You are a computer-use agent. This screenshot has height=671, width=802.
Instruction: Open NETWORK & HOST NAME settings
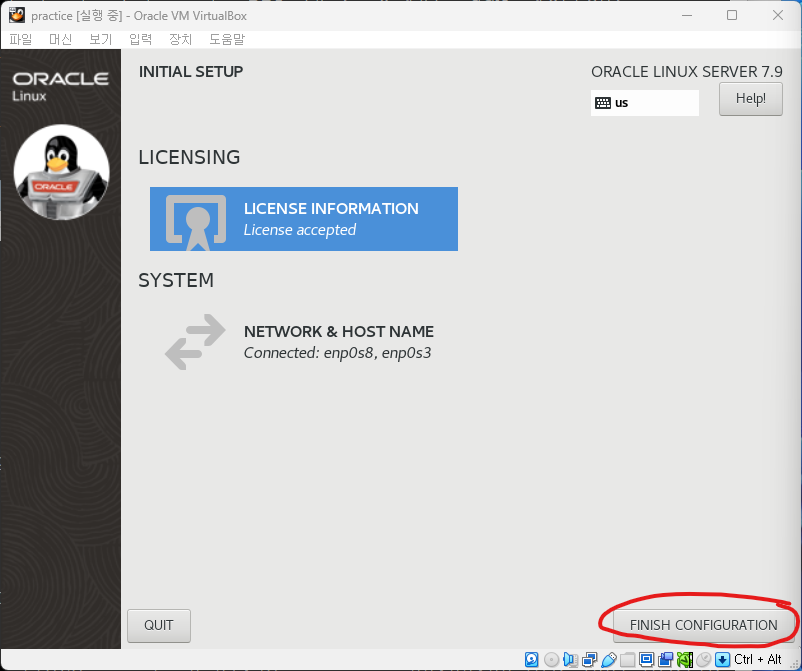[x=304, y=342]
